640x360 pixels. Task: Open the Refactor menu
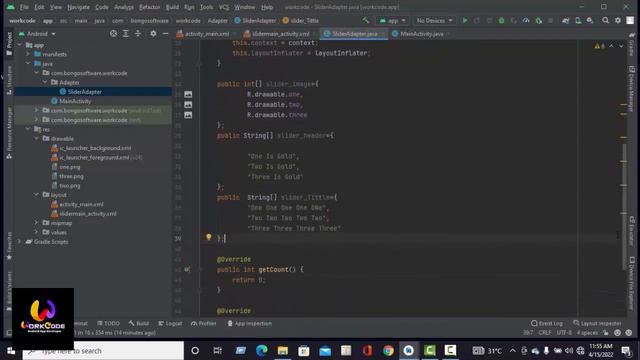(149, 7)
